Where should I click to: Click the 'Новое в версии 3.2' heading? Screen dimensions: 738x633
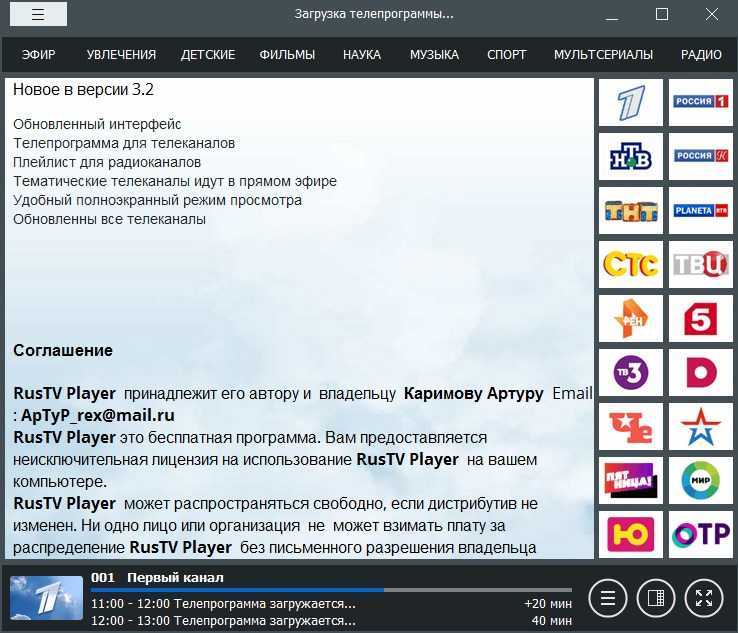pos(83,89)
